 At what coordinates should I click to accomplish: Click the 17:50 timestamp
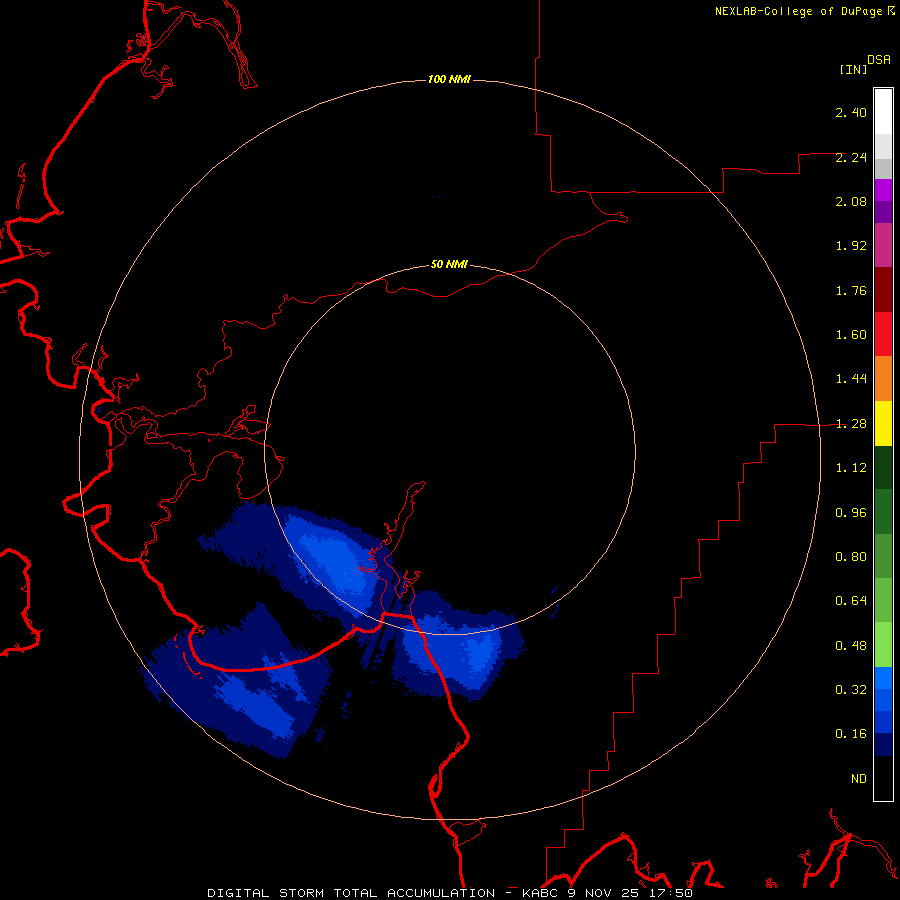pos(672,893)
